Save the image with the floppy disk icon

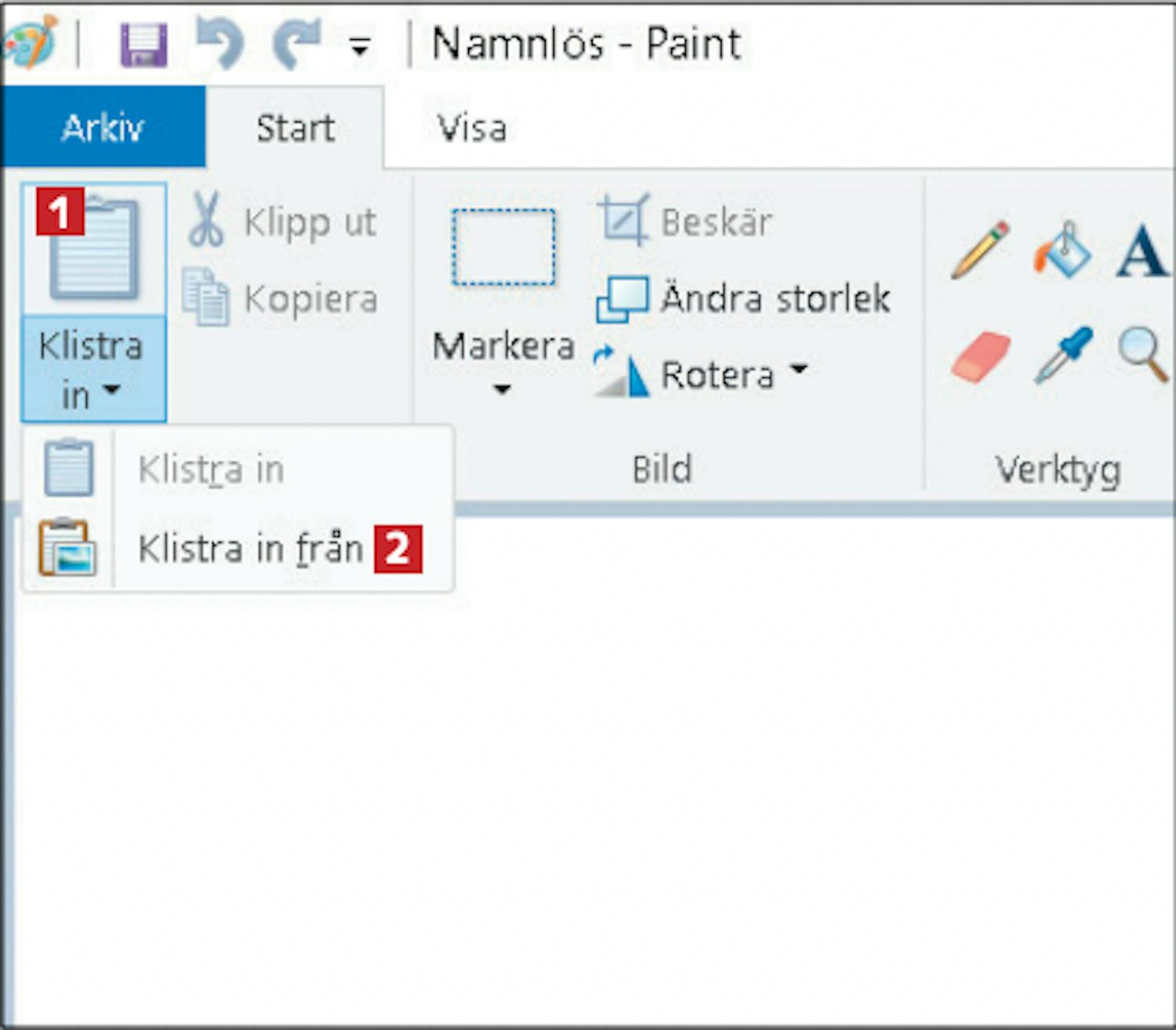tap(143, 45)
